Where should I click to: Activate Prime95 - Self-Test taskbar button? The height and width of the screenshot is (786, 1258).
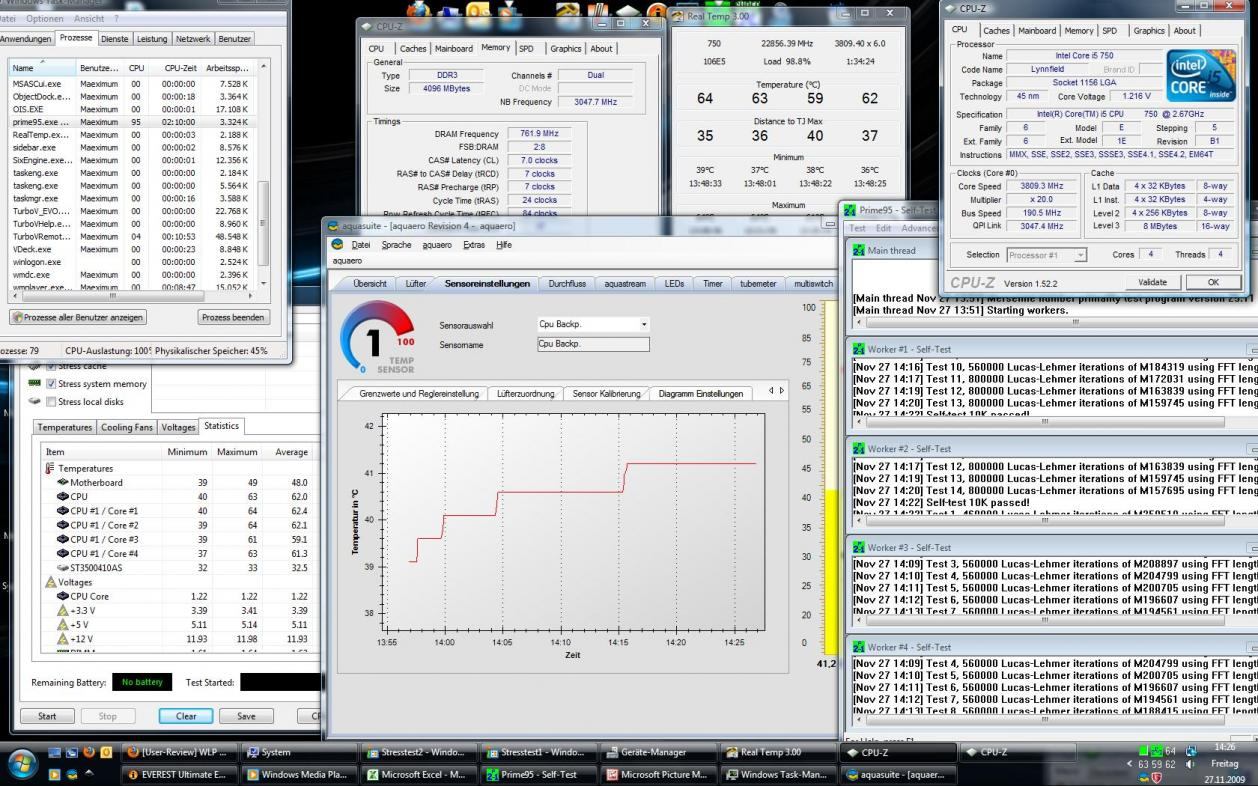538,774
